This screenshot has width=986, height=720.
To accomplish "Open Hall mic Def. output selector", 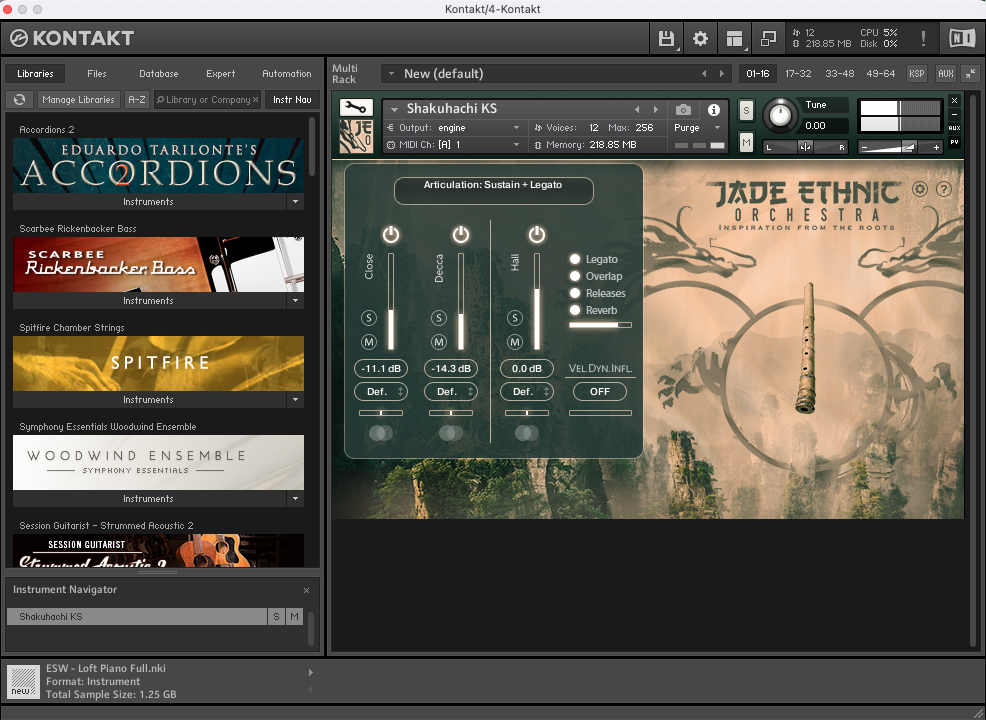I will pos(527,392).
